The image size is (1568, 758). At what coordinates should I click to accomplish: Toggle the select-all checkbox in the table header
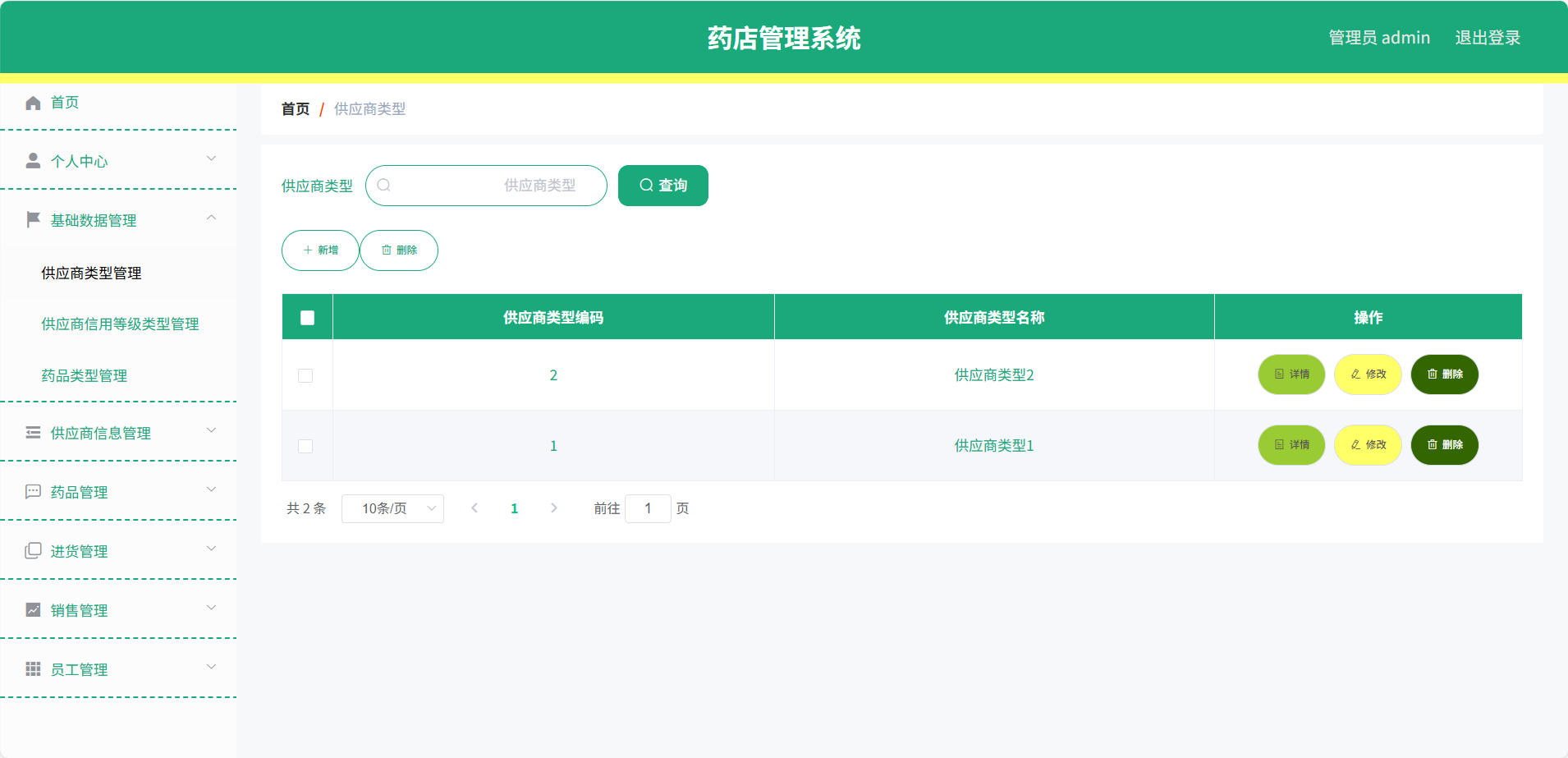(x=308, y=318)
